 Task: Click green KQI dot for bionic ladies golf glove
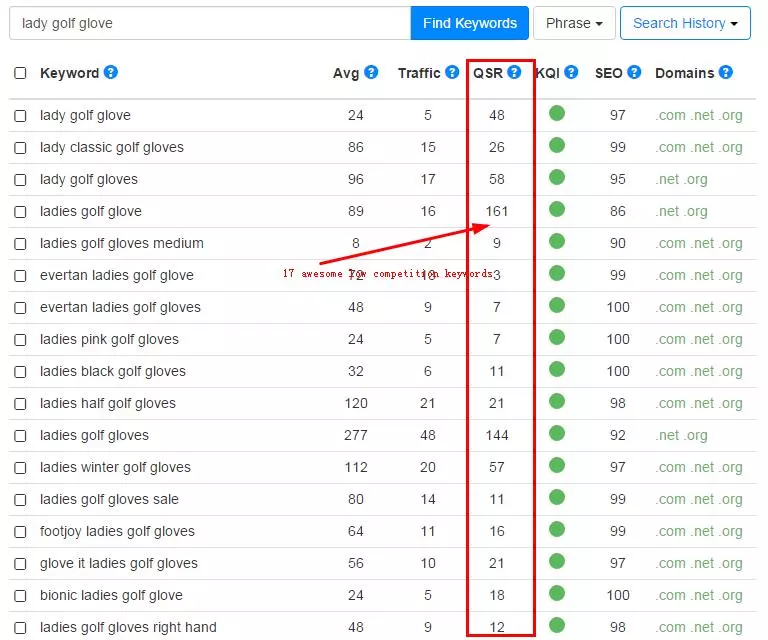pyautogui.click(x=557, y=593)
